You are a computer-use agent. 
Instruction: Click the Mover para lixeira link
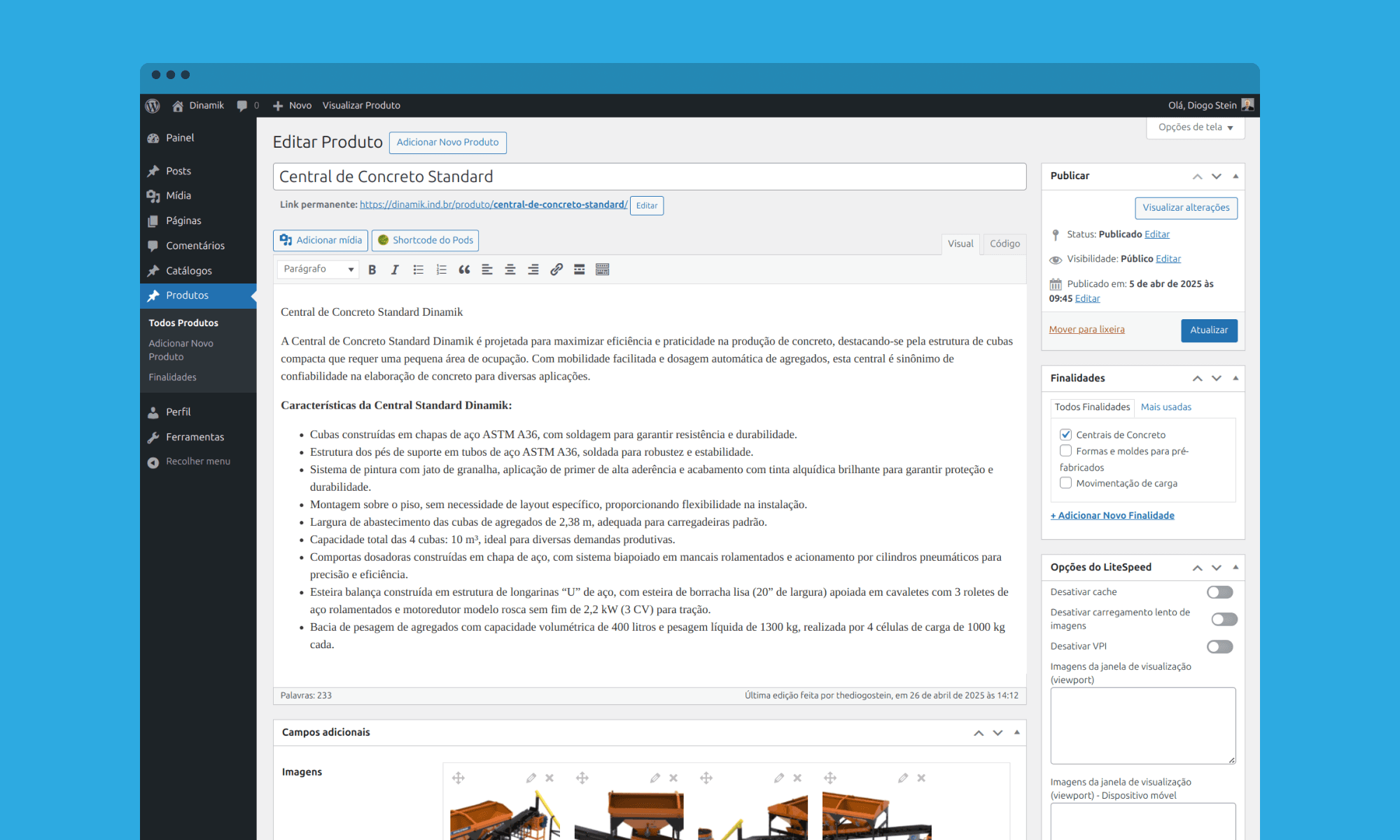point(1086,330)
